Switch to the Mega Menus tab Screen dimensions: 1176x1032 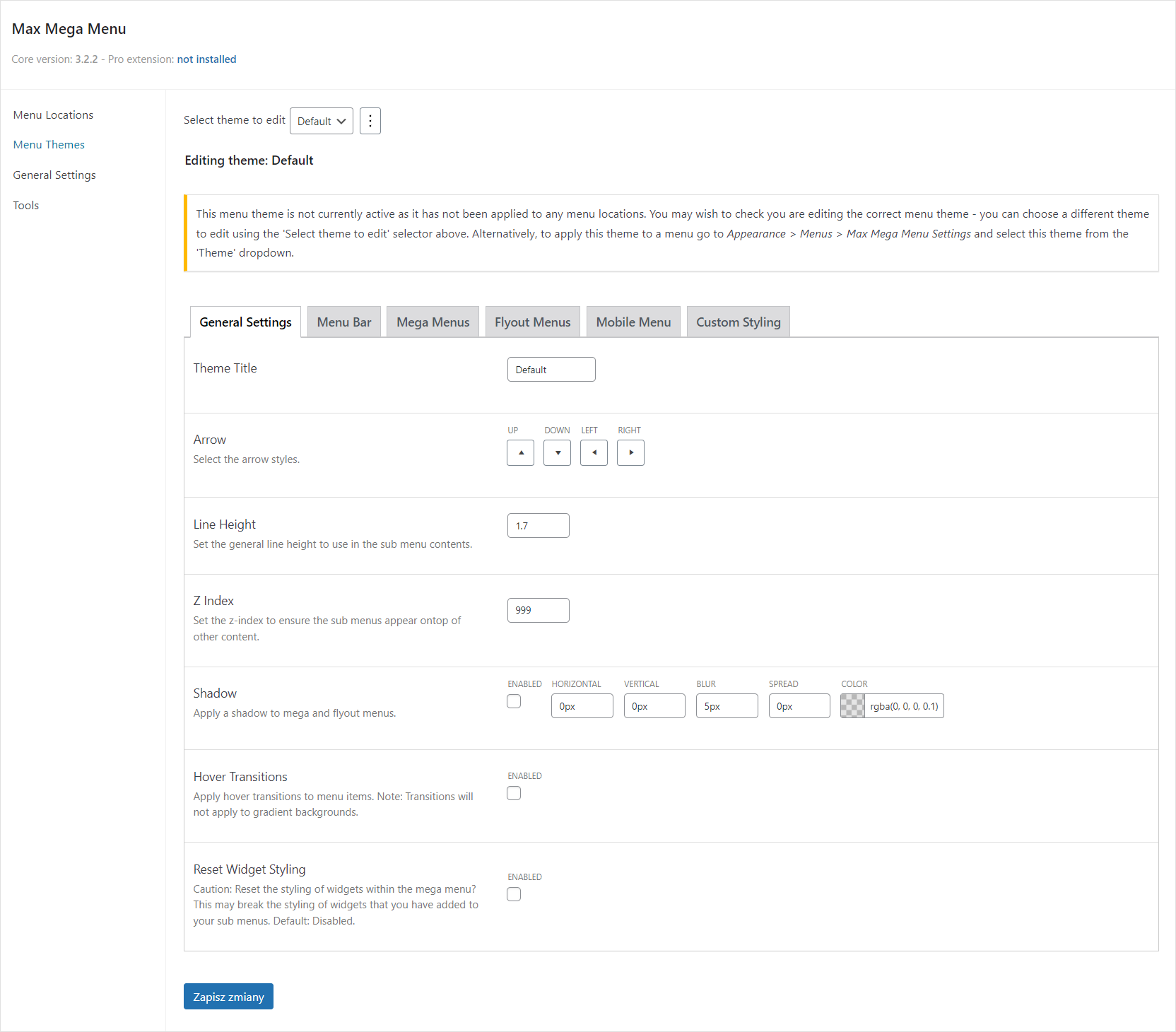pos(433,322)
